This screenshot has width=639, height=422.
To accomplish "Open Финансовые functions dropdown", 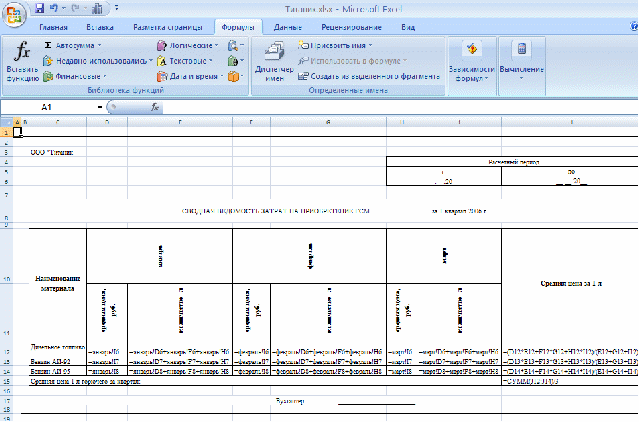I will [x=75, y=76].
